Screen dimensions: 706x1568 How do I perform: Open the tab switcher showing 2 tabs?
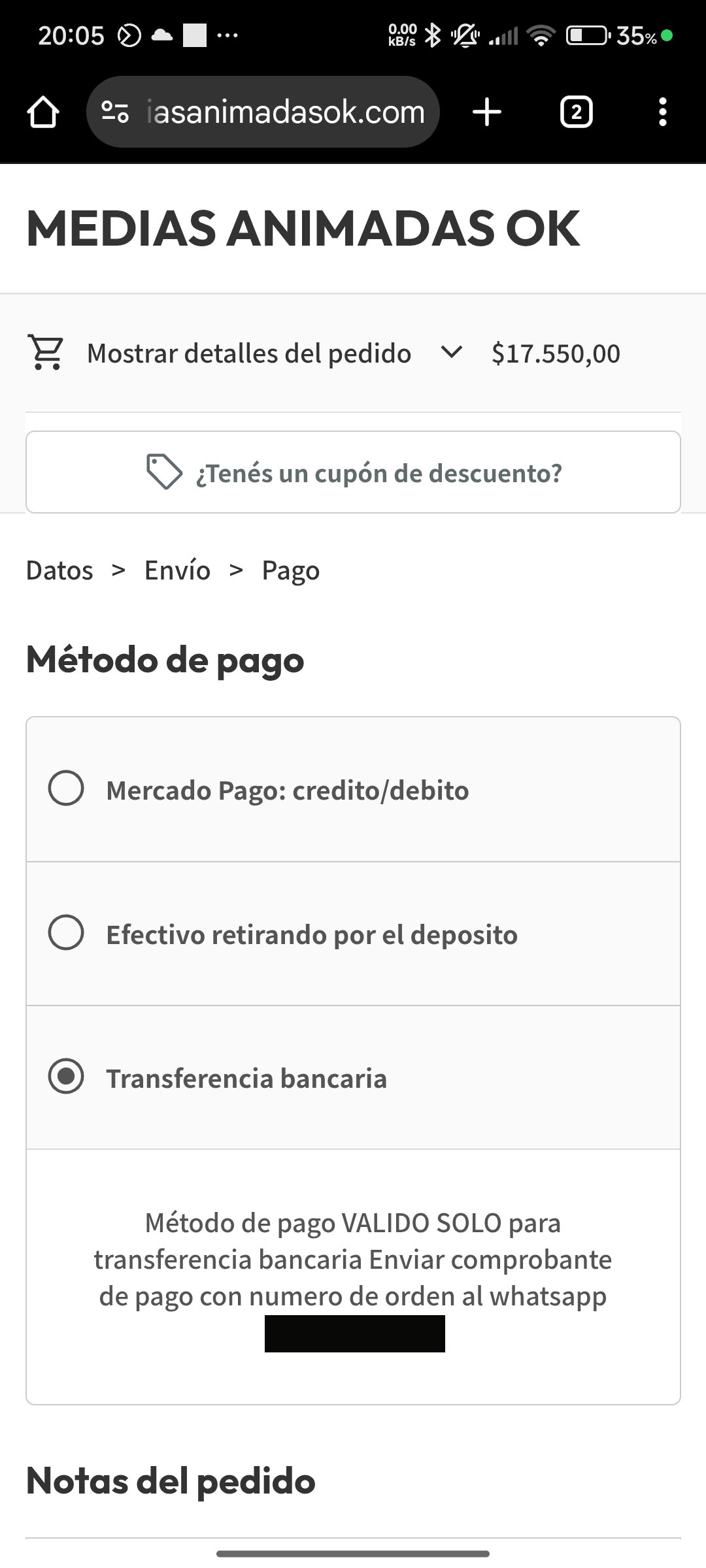coord(576,112)
